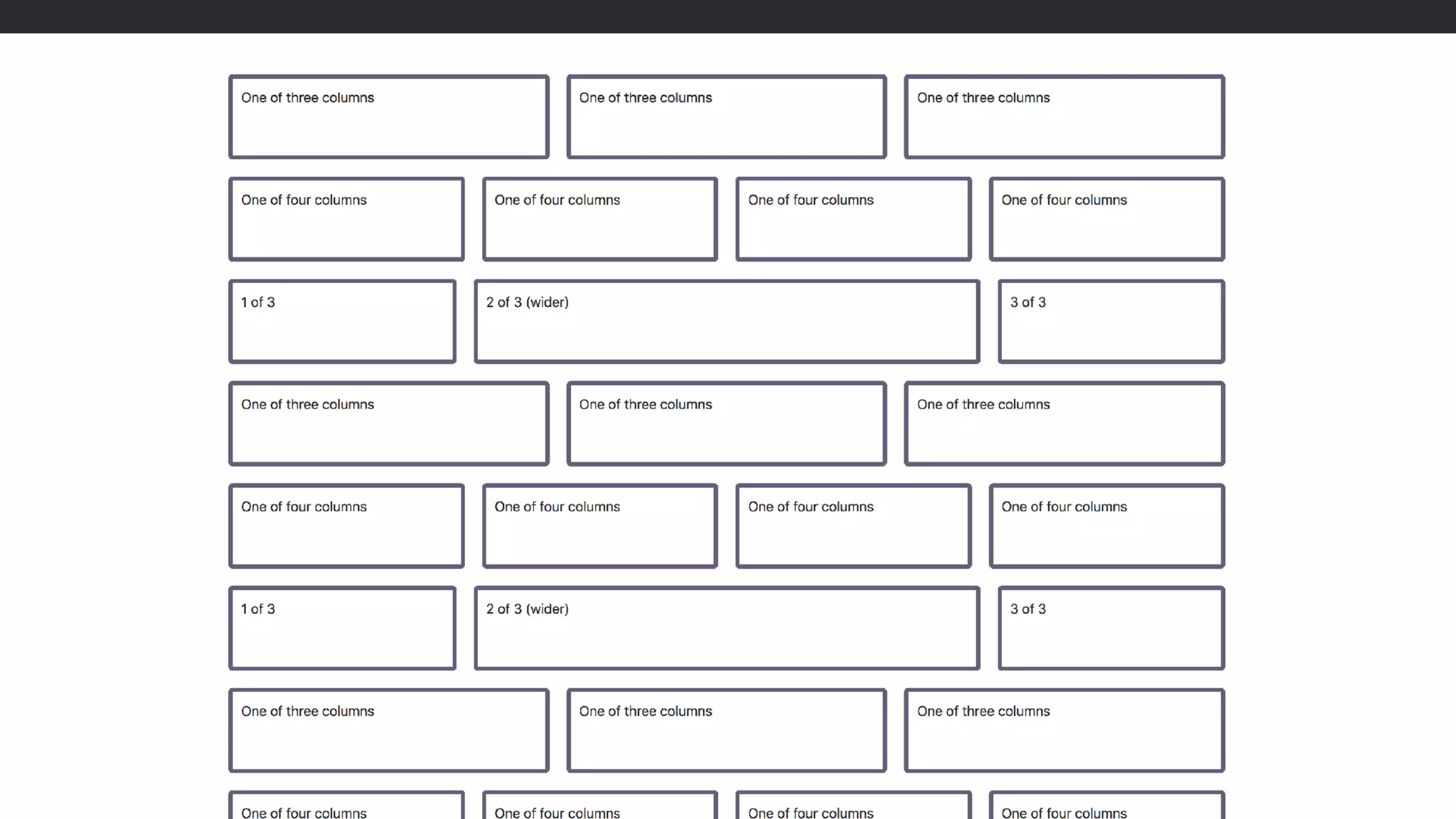Click the upper '3 of 3' box

point(1111,321)
